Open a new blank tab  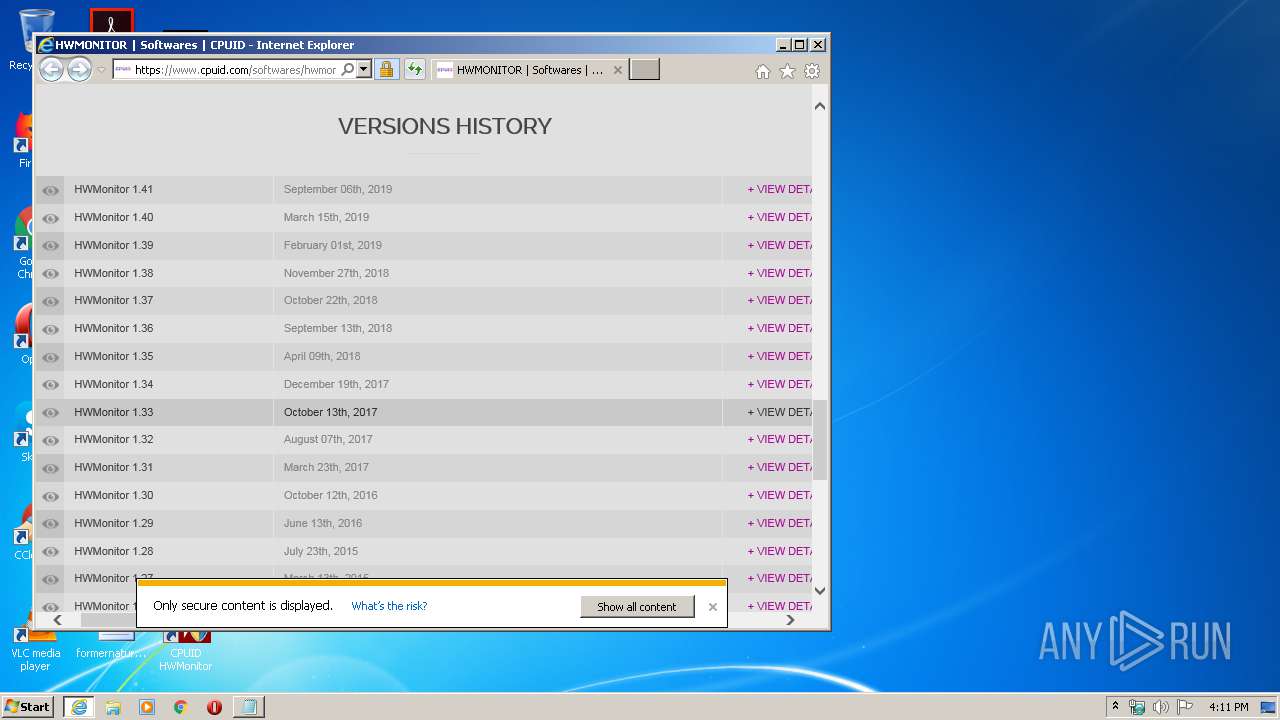[644, 70]
